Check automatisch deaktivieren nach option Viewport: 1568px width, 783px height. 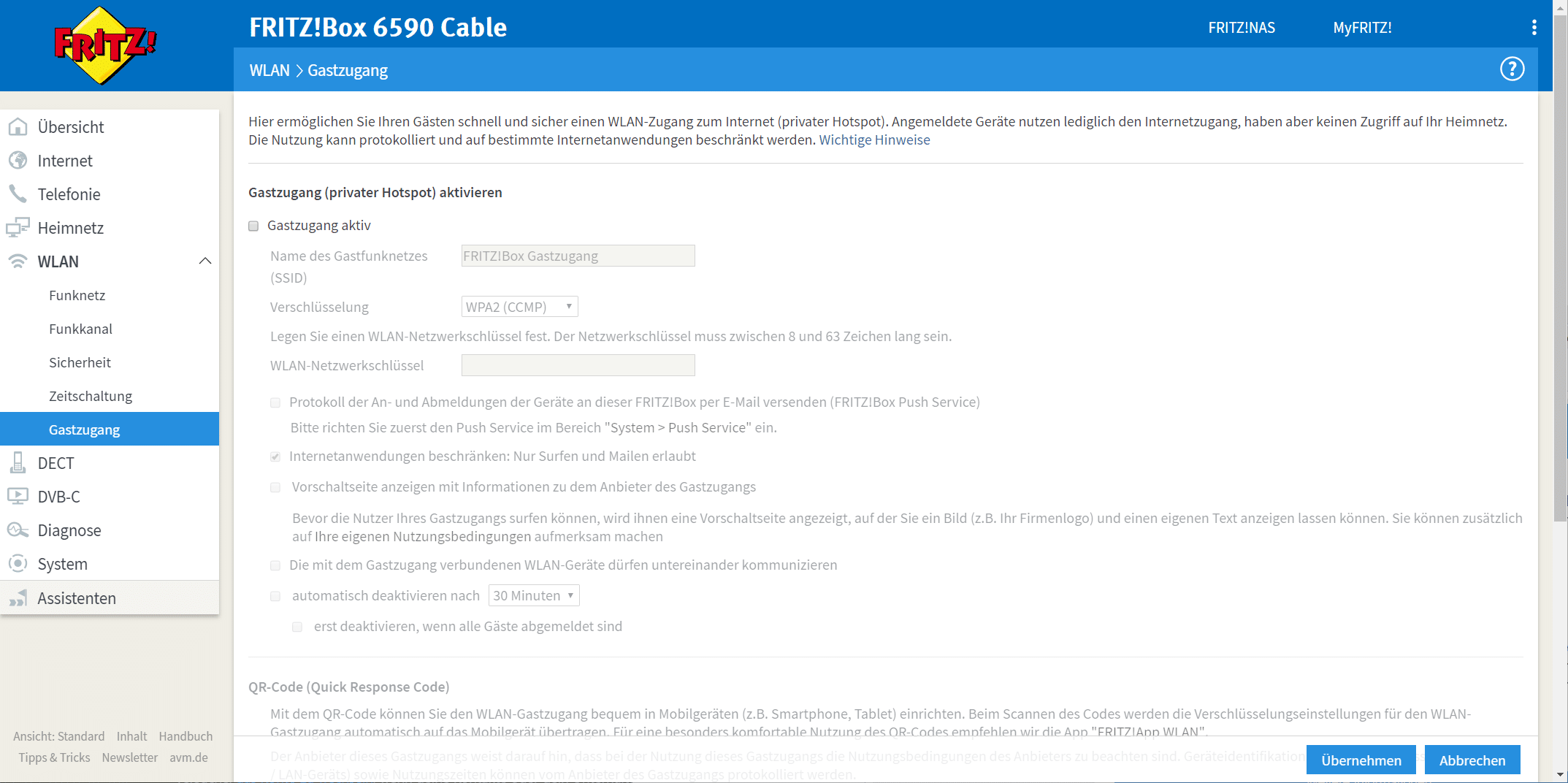275,596
